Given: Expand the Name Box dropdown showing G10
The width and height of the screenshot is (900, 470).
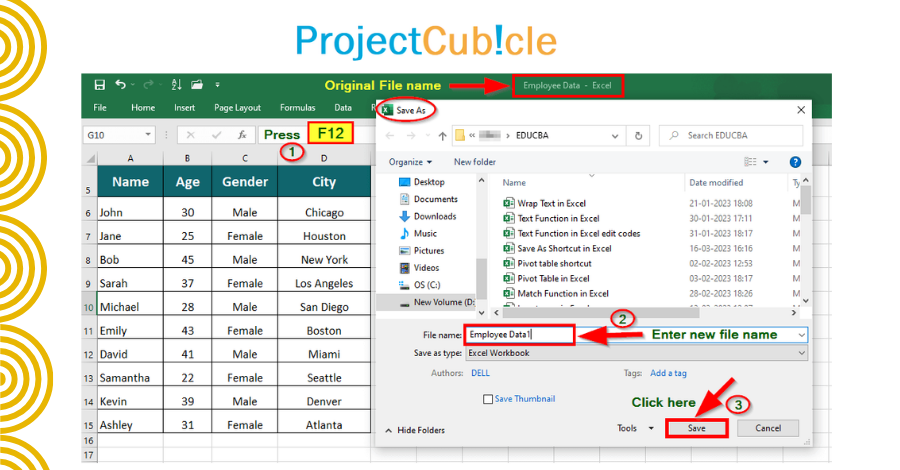Looking at the screenshot, I should (148, 135).
